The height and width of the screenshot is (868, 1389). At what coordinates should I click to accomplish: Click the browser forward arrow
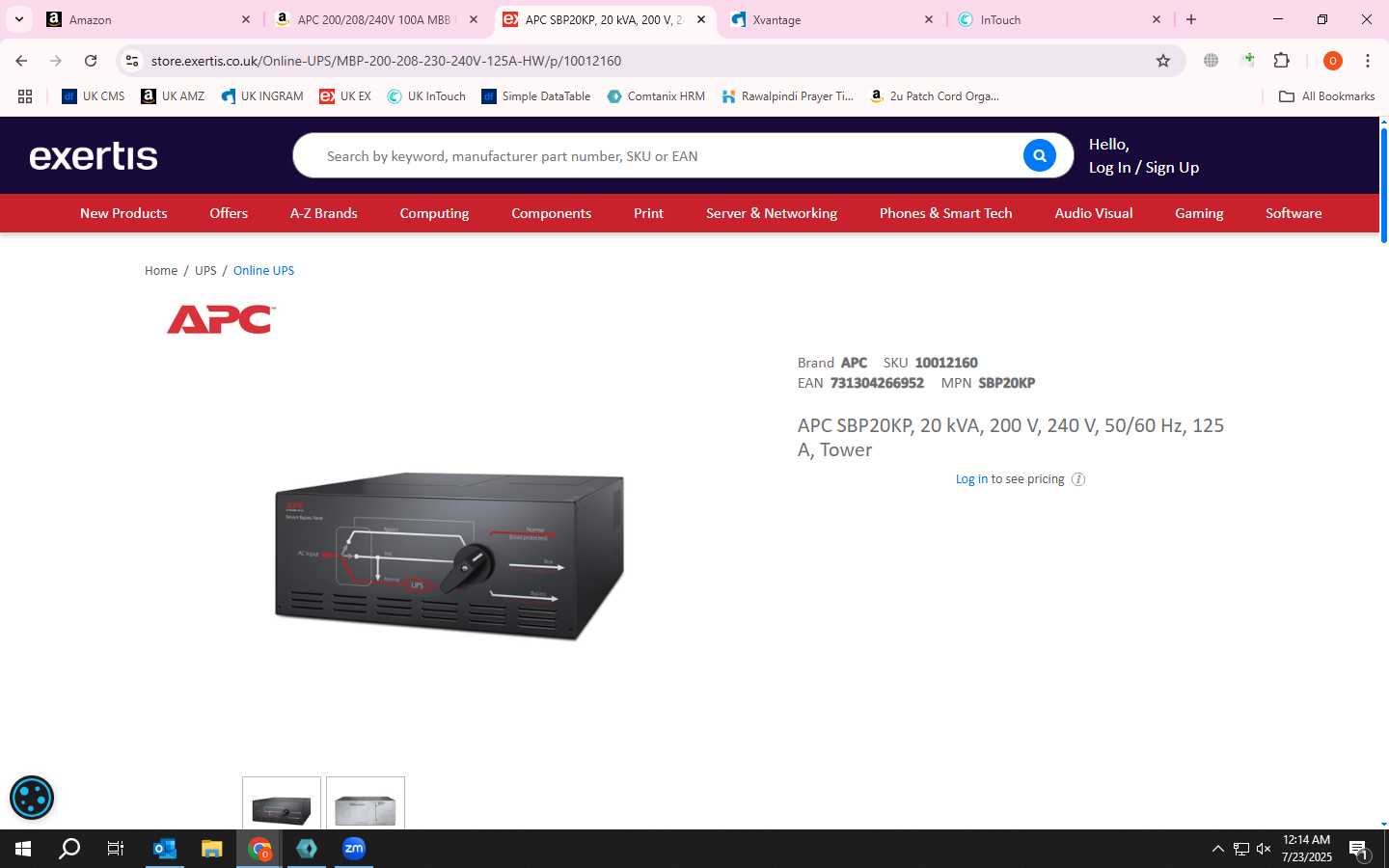56,61
